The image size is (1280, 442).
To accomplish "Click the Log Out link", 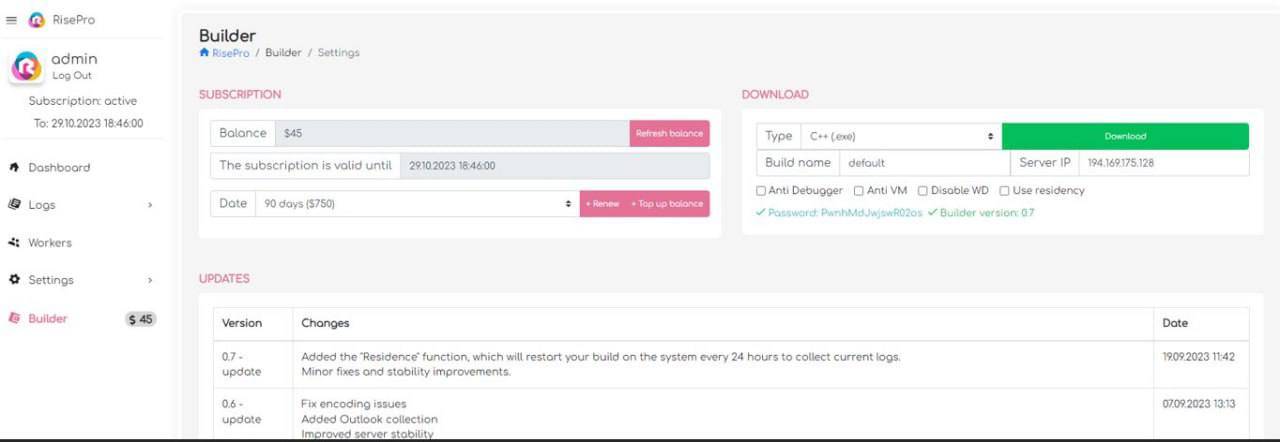I will pos(72,75).
